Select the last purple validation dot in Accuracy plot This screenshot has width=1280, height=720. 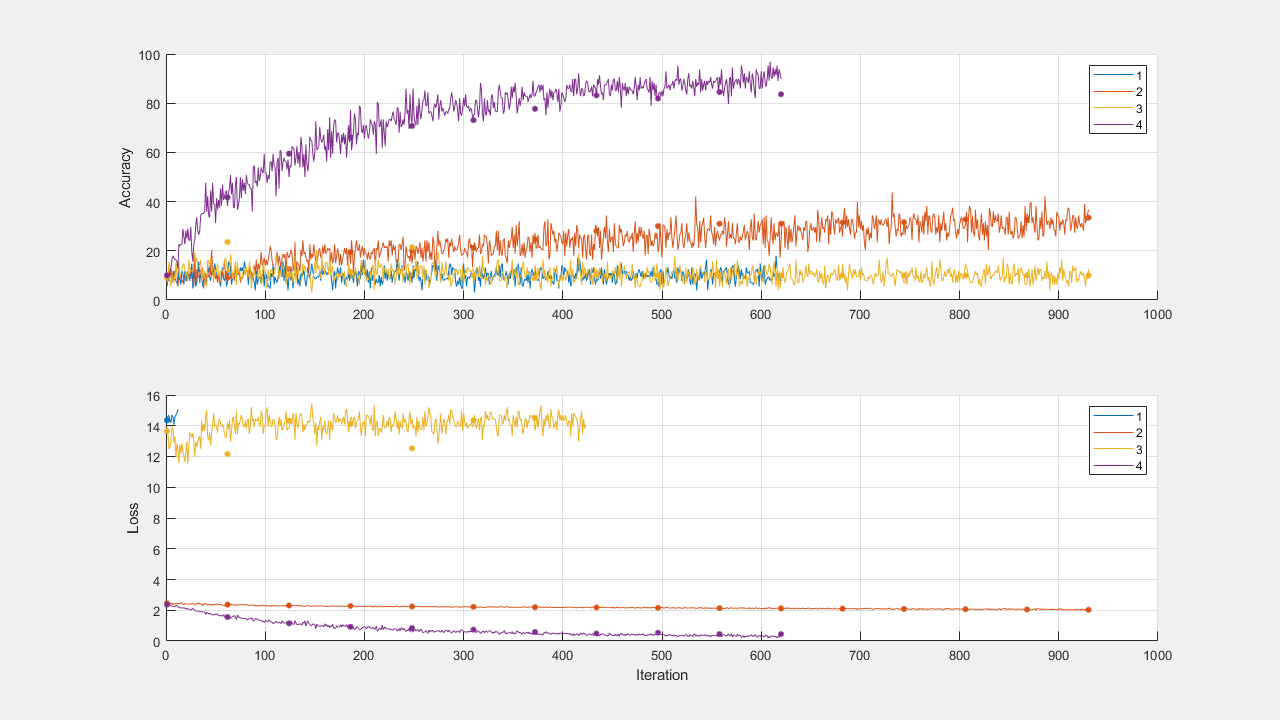(781, 94)
